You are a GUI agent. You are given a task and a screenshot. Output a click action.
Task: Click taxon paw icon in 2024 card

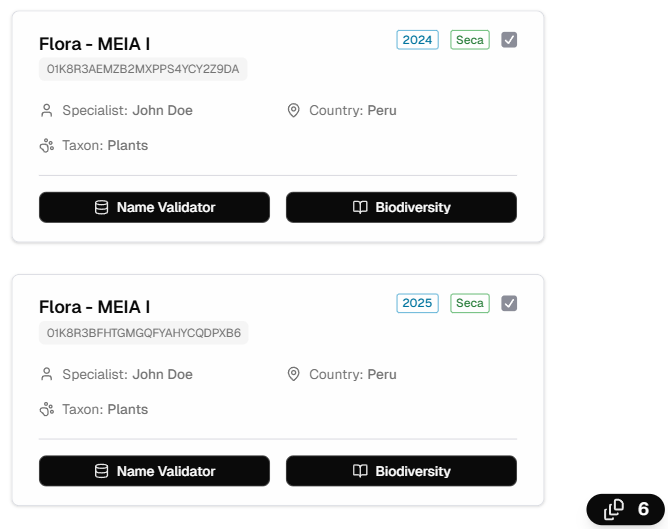[46, 146]
